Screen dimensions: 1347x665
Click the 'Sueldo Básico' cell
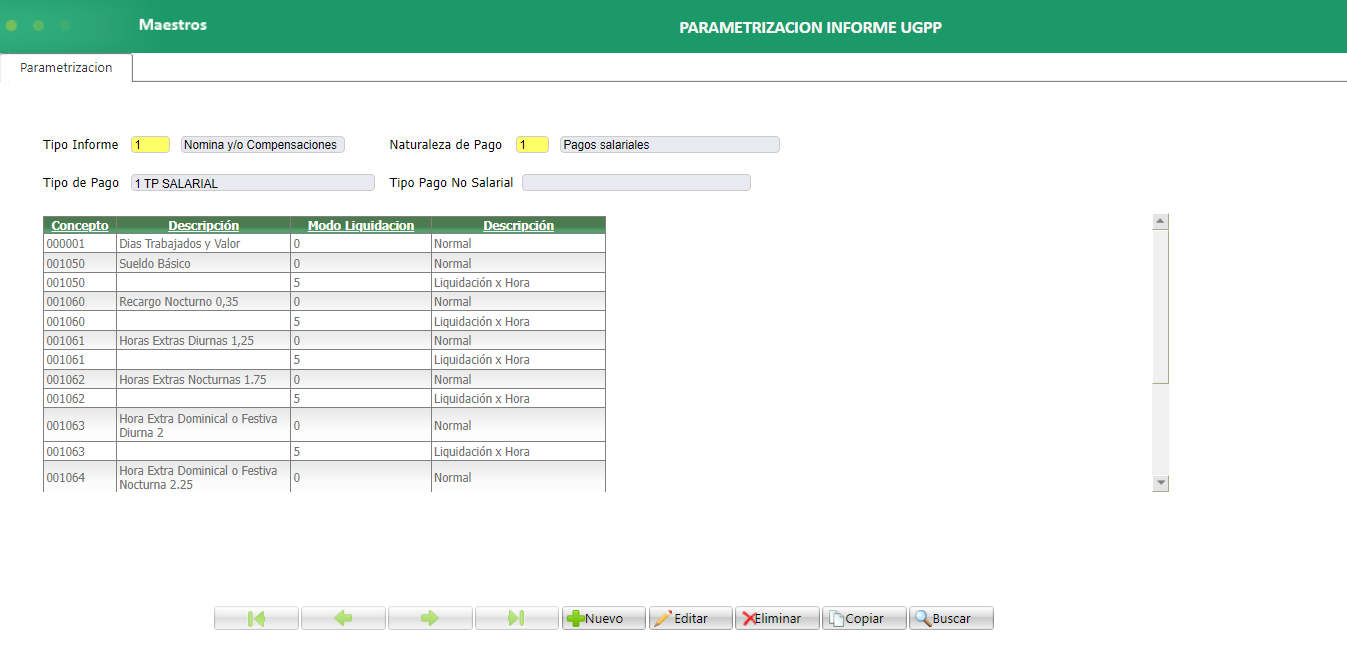(203, 264)
